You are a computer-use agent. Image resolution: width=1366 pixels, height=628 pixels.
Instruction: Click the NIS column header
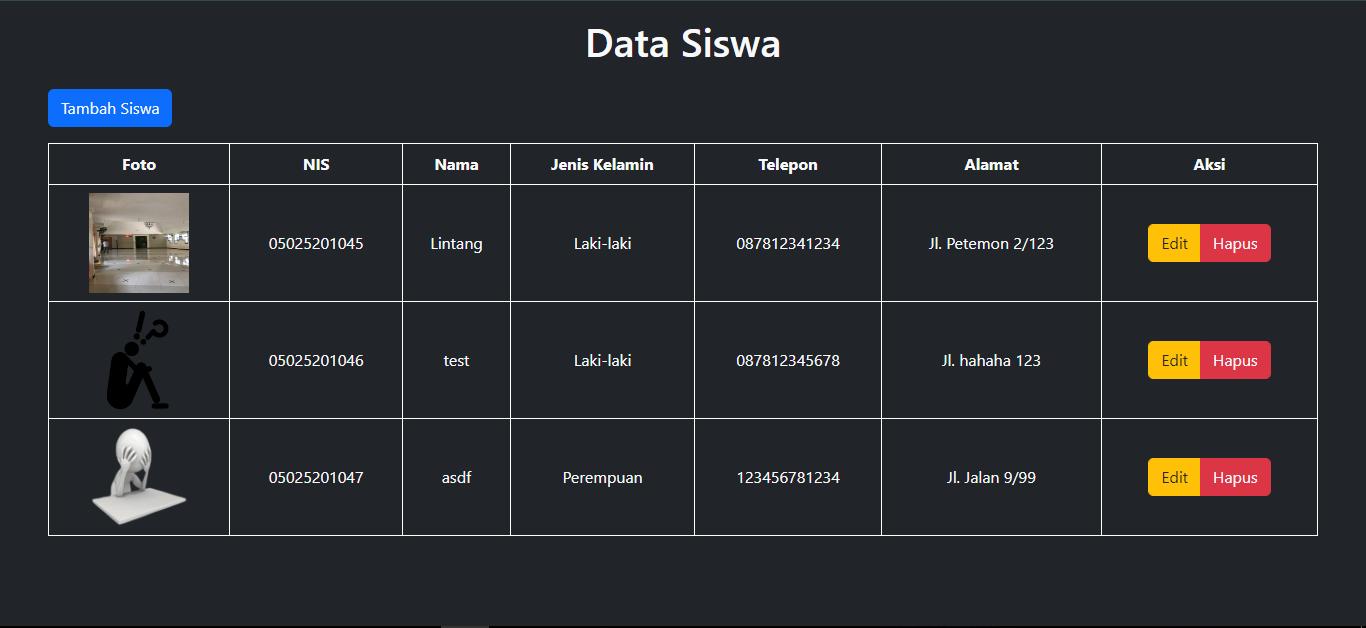pyautogui.click(x=315, y=164)
